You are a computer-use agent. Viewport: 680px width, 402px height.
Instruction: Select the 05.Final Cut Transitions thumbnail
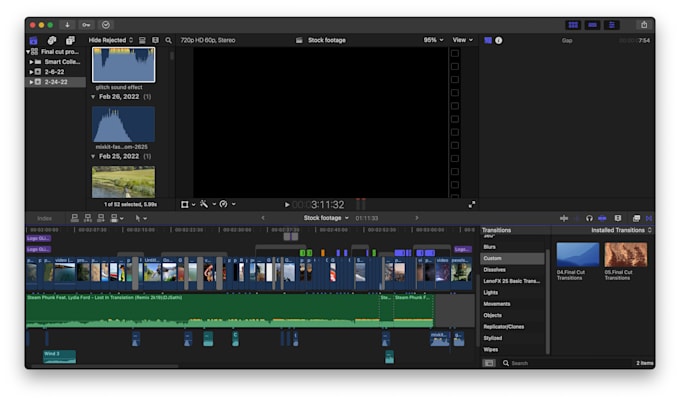click(x=625, y=255)
